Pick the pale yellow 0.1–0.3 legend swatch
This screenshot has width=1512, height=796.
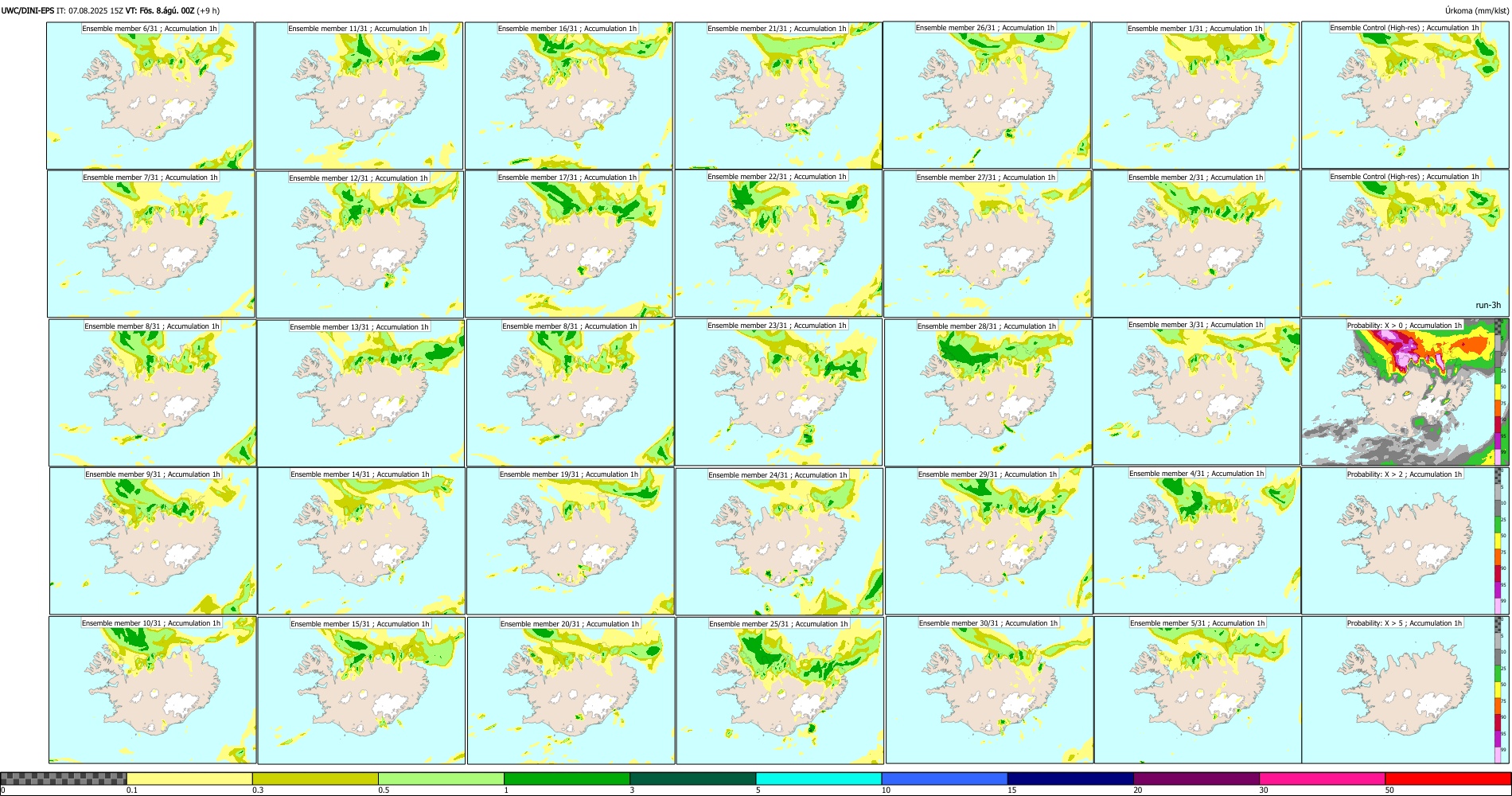pyautogui.click(x=189, y=778)
